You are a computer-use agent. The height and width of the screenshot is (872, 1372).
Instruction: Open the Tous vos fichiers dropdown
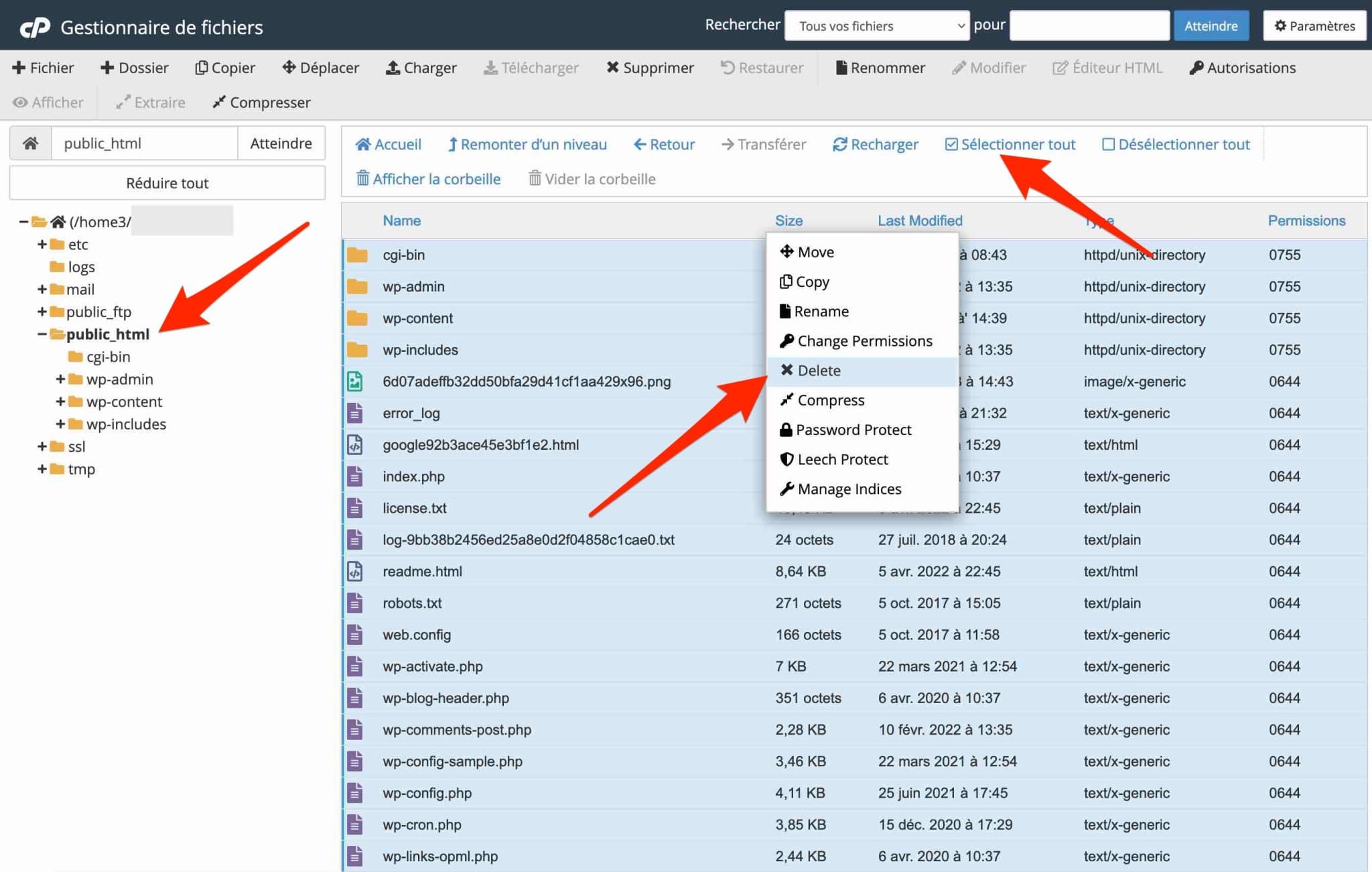coord(877,25)
